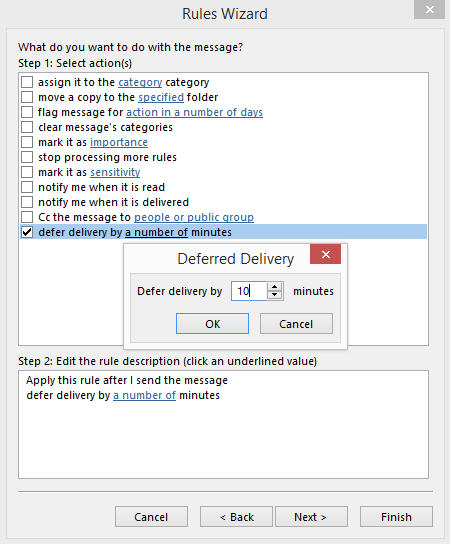
Task: Click the Finish button
Action: coord(396,517)
